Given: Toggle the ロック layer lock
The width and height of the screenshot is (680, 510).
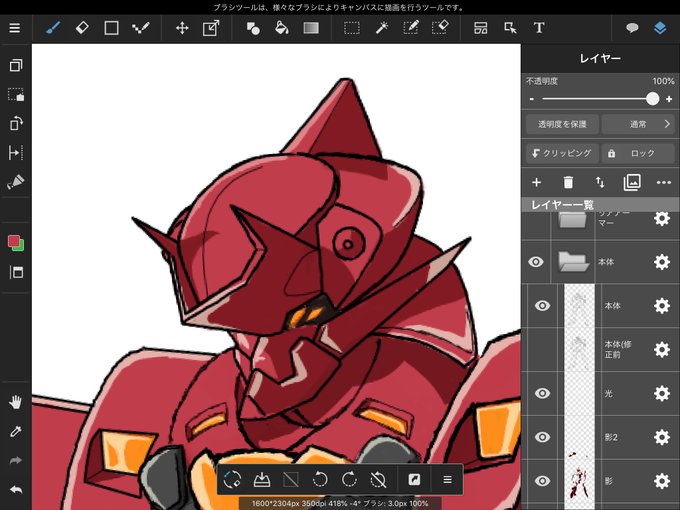Looking at the screenshot, I should (638, 154).
